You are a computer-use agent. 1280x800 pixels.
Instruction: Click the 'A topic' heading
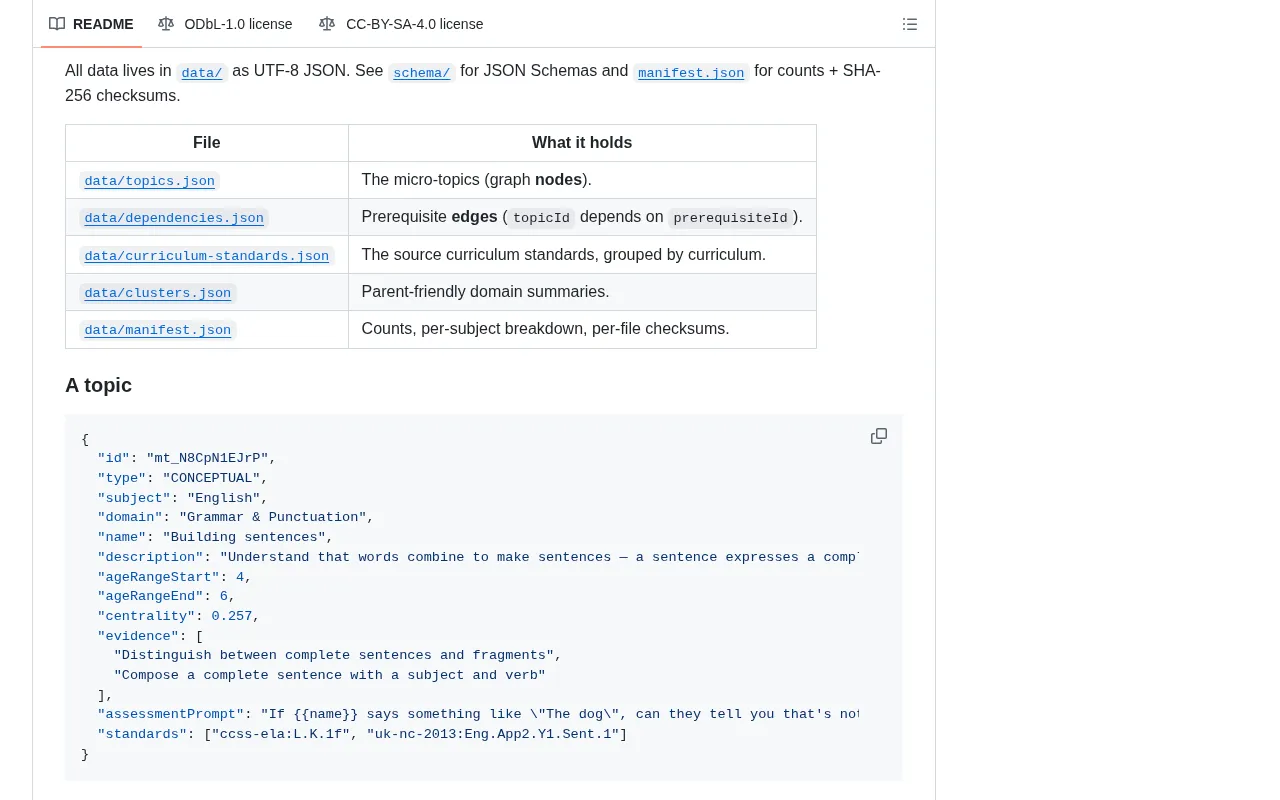click(x=98, y=385)
